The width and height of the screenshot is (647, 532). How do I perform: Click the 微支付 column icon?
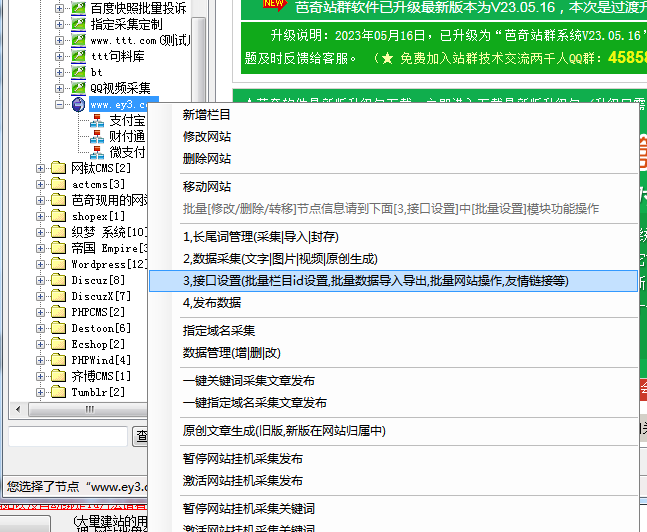(x=97, y=152)
